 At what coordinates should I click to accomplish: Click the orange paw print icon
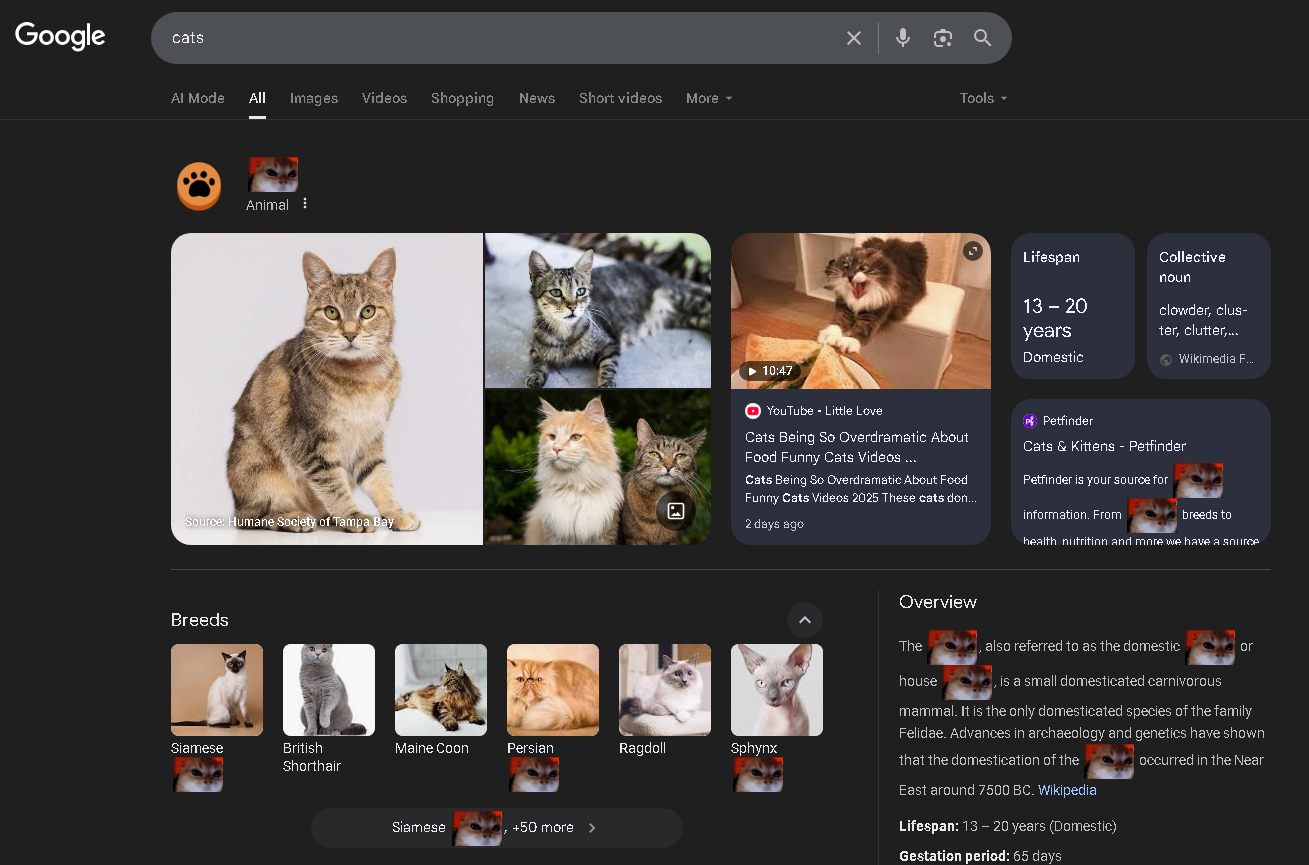[x=199, y=185]
